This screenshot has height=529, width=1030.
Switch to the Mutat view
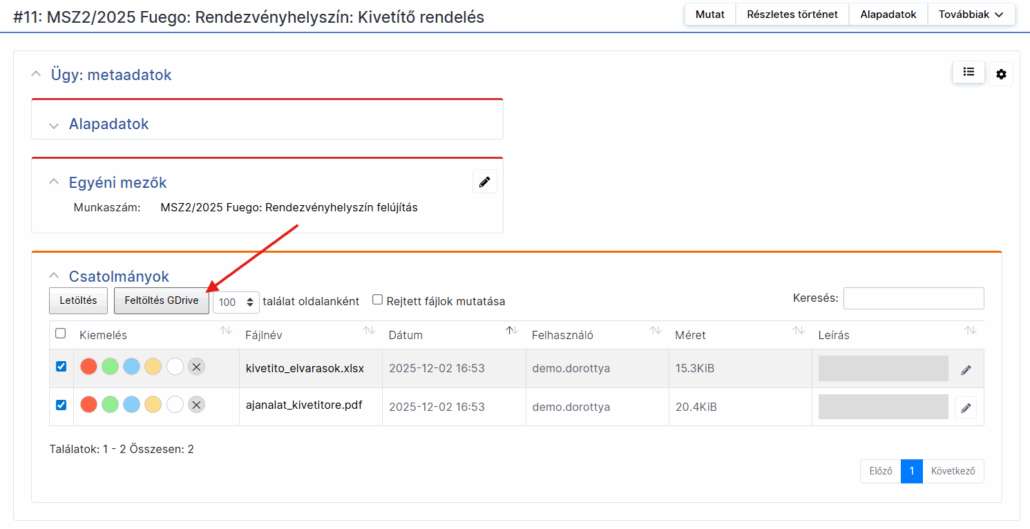tap(710, 14)
